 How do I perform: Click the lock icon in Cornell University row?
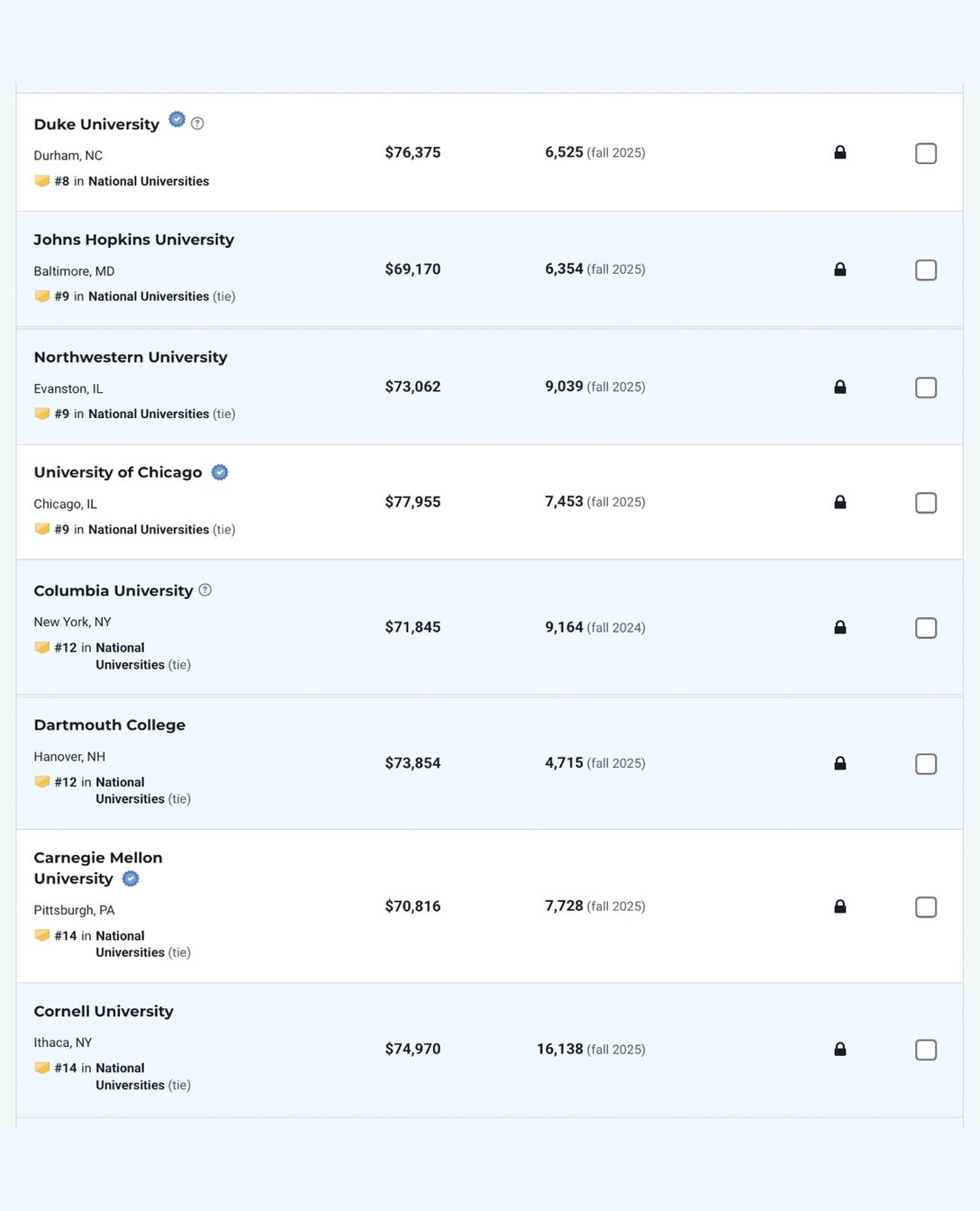tap(839, 1049)
